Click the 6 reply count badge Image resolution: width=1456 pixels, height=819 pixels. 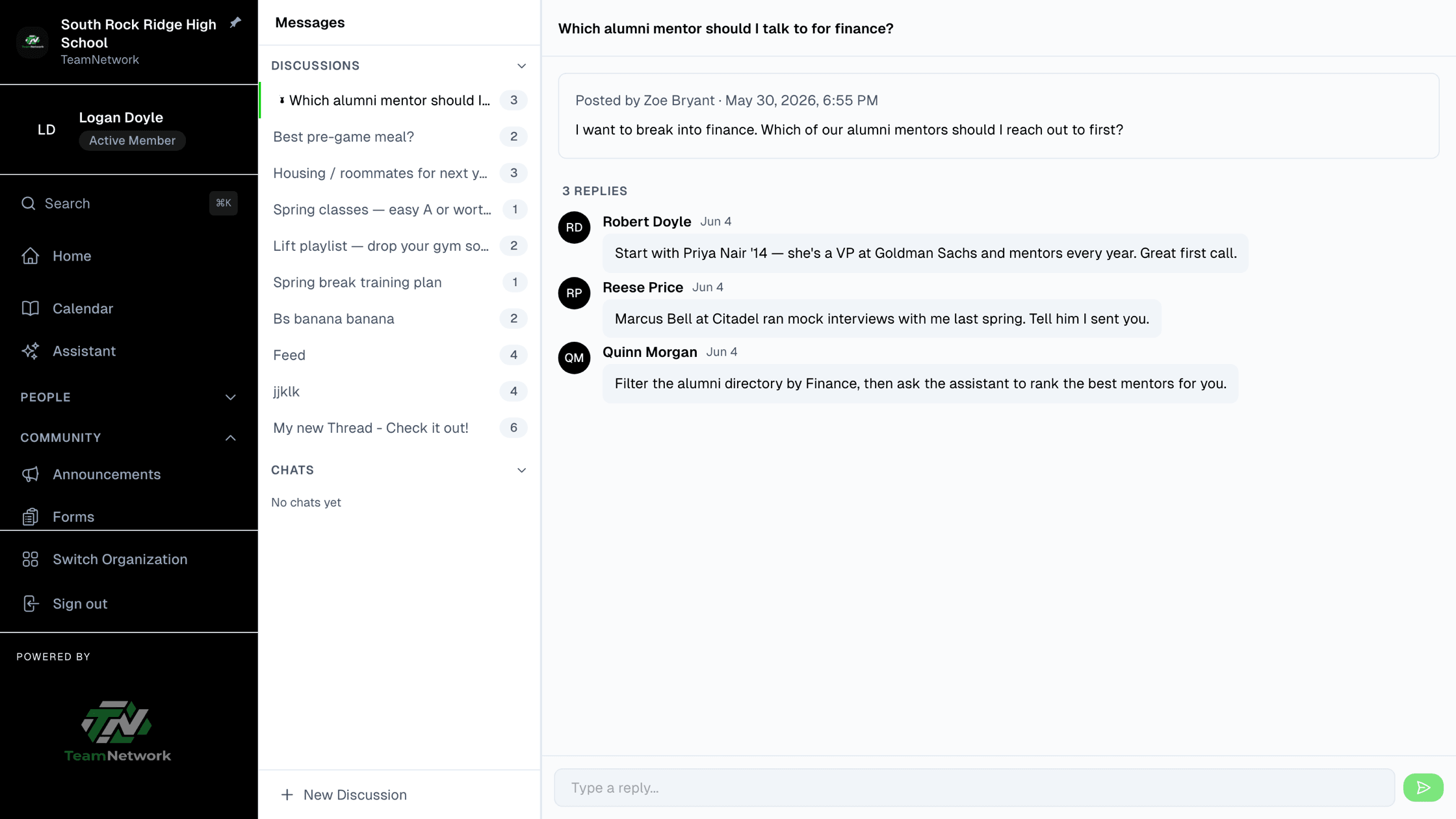click(513, 428)
